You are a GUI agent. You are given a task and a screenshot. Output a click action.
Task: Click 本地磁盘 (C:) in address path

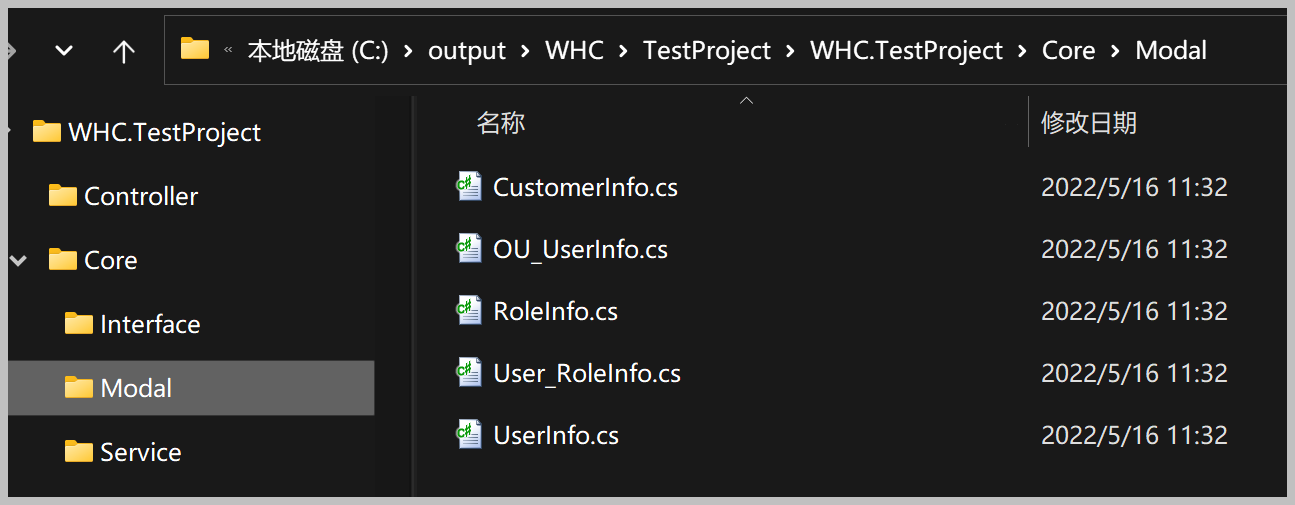click(317, 50)
